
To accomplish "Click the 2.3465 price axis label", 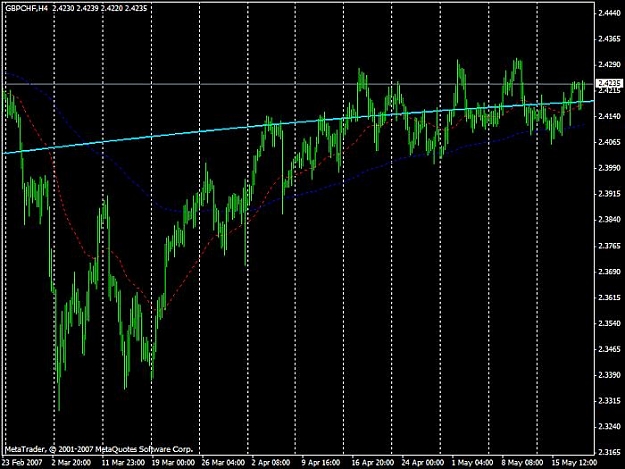I will pyautogui.click(x=609, y=349).
